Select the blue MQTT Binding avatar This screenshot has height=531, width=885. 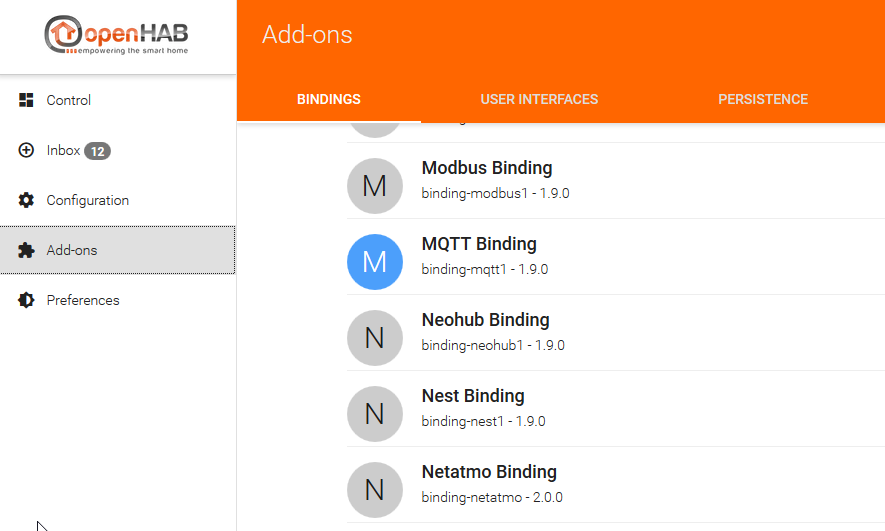(375, 262)
